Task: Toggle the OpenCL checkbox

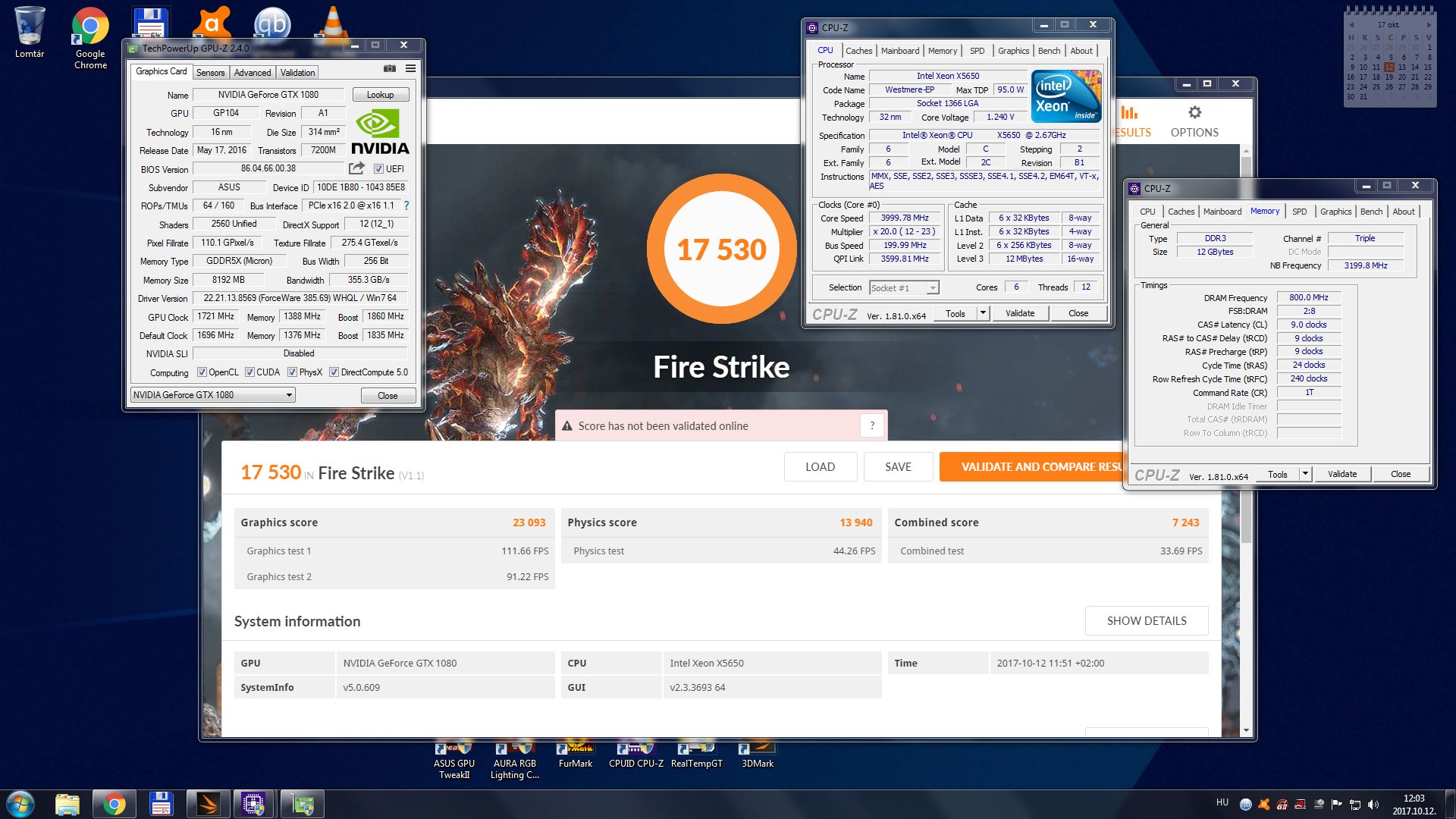Action: (202, 372)
